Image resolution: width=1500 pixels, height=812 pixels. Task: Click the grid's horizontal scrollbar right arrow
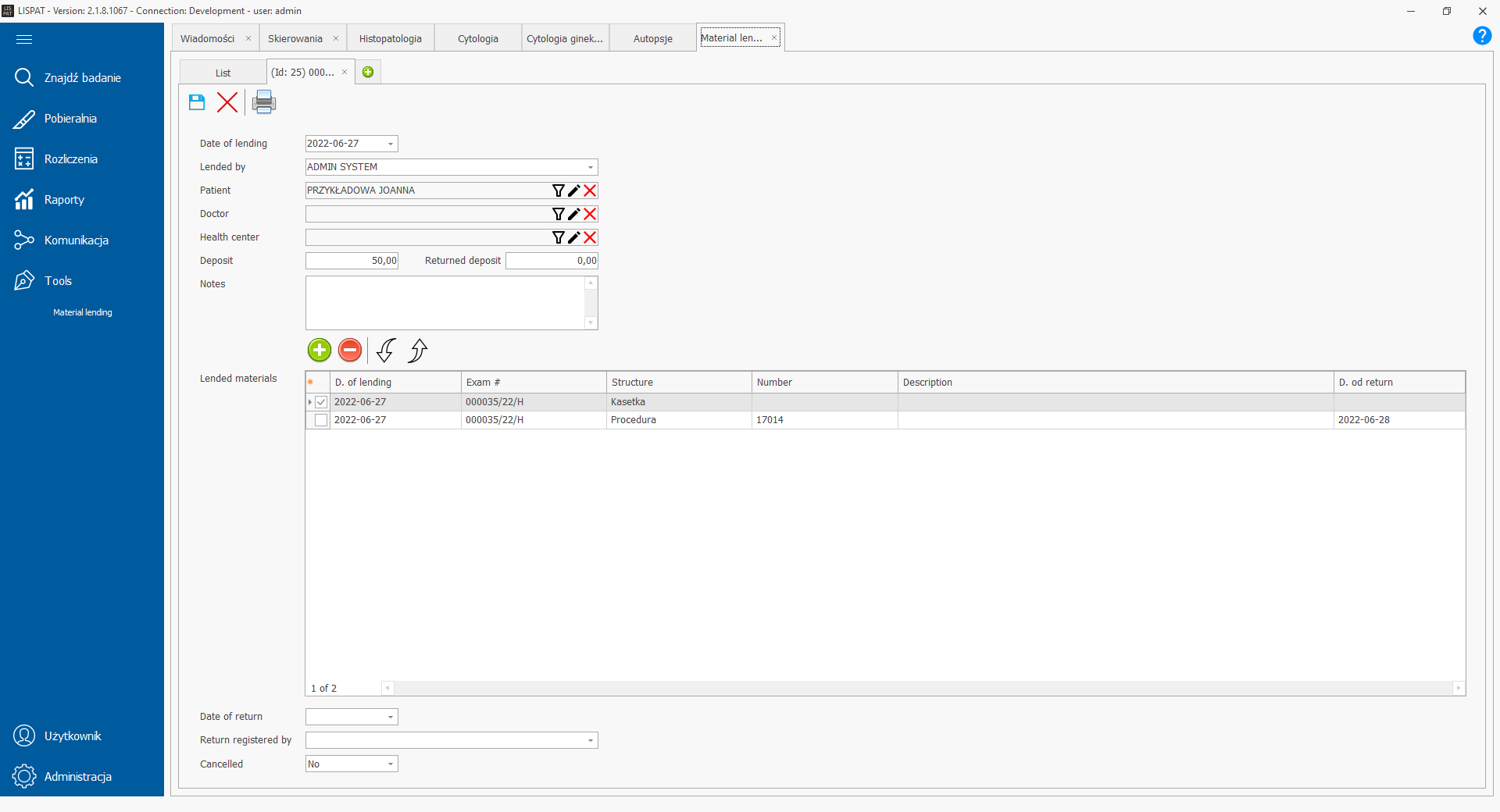pos(1458,688)
